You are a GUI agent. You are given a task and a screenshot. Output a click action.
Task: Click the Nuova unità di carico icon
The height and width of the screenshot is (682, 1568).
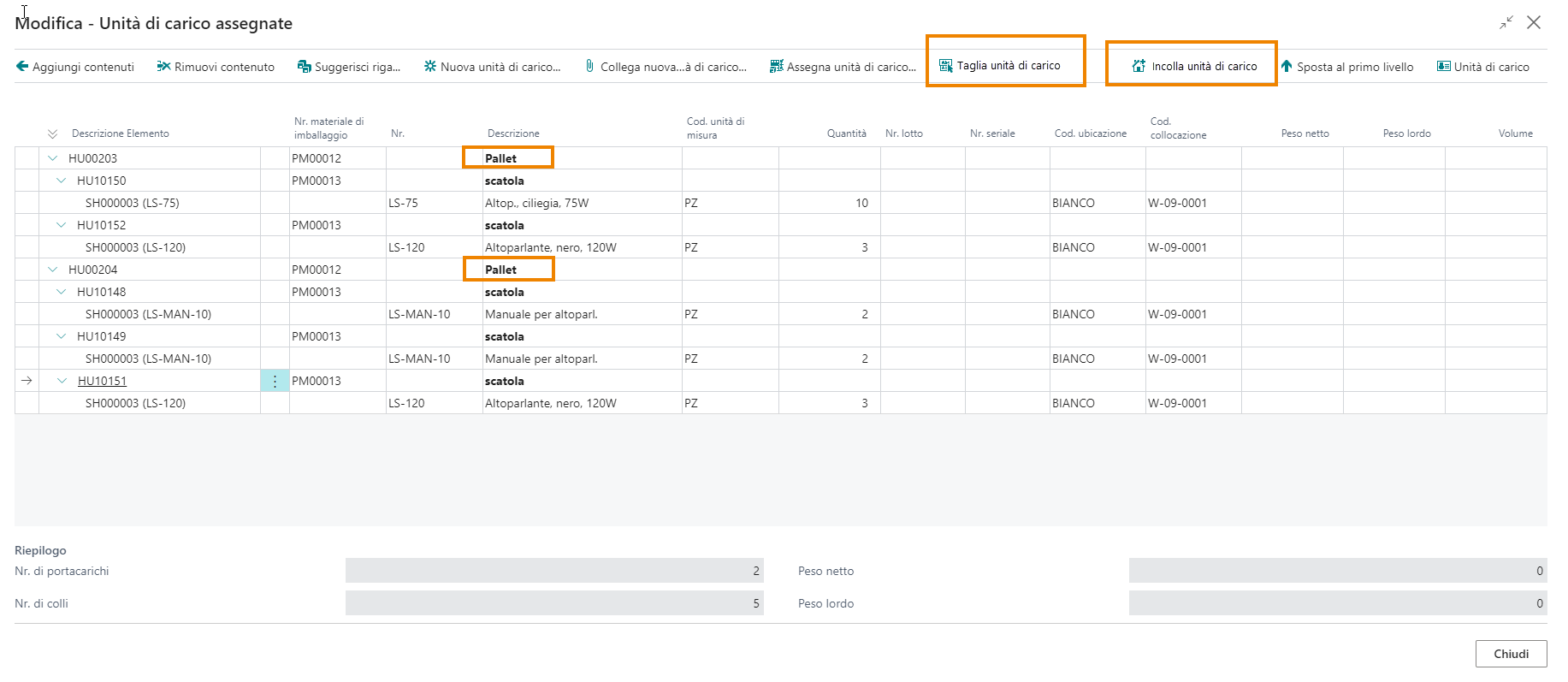pyautogui.click(x=430, y=66)
